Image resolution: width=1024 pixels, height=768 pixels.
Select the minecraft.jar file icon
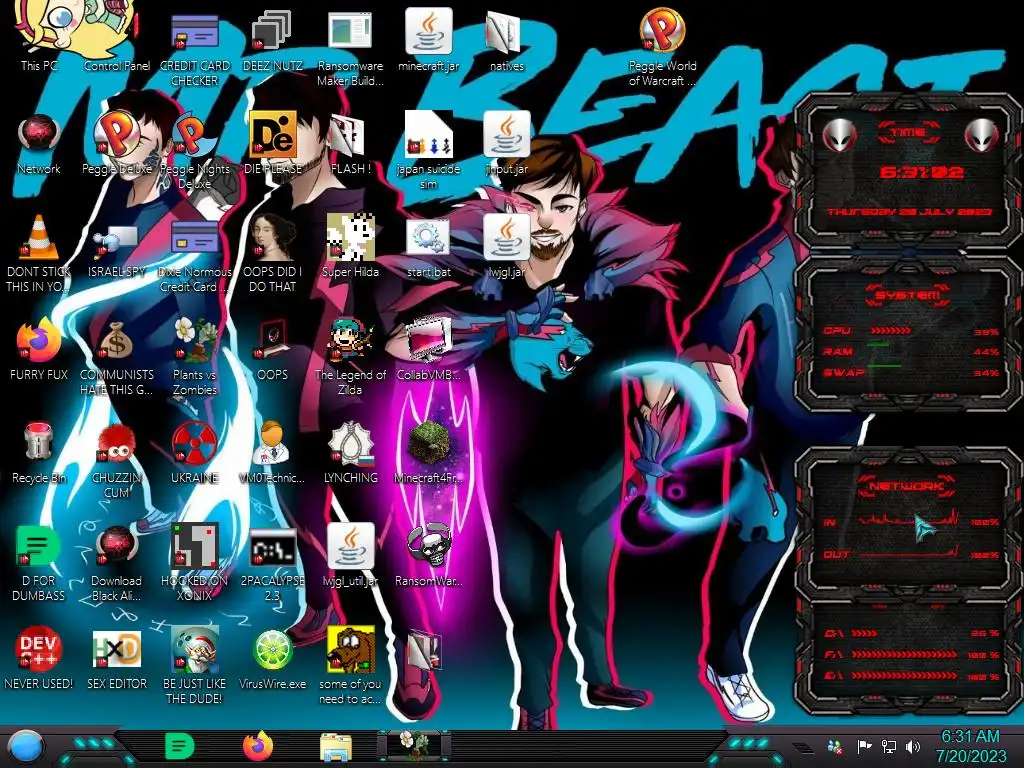coord(428,39)
